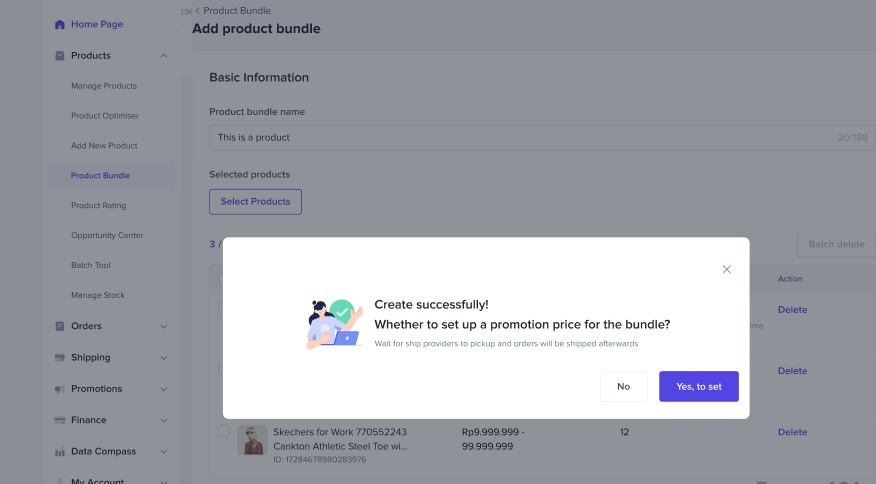The image size is (876, 484).
Task: Click the back arrow beside Product Bundle
Action: 198,11
